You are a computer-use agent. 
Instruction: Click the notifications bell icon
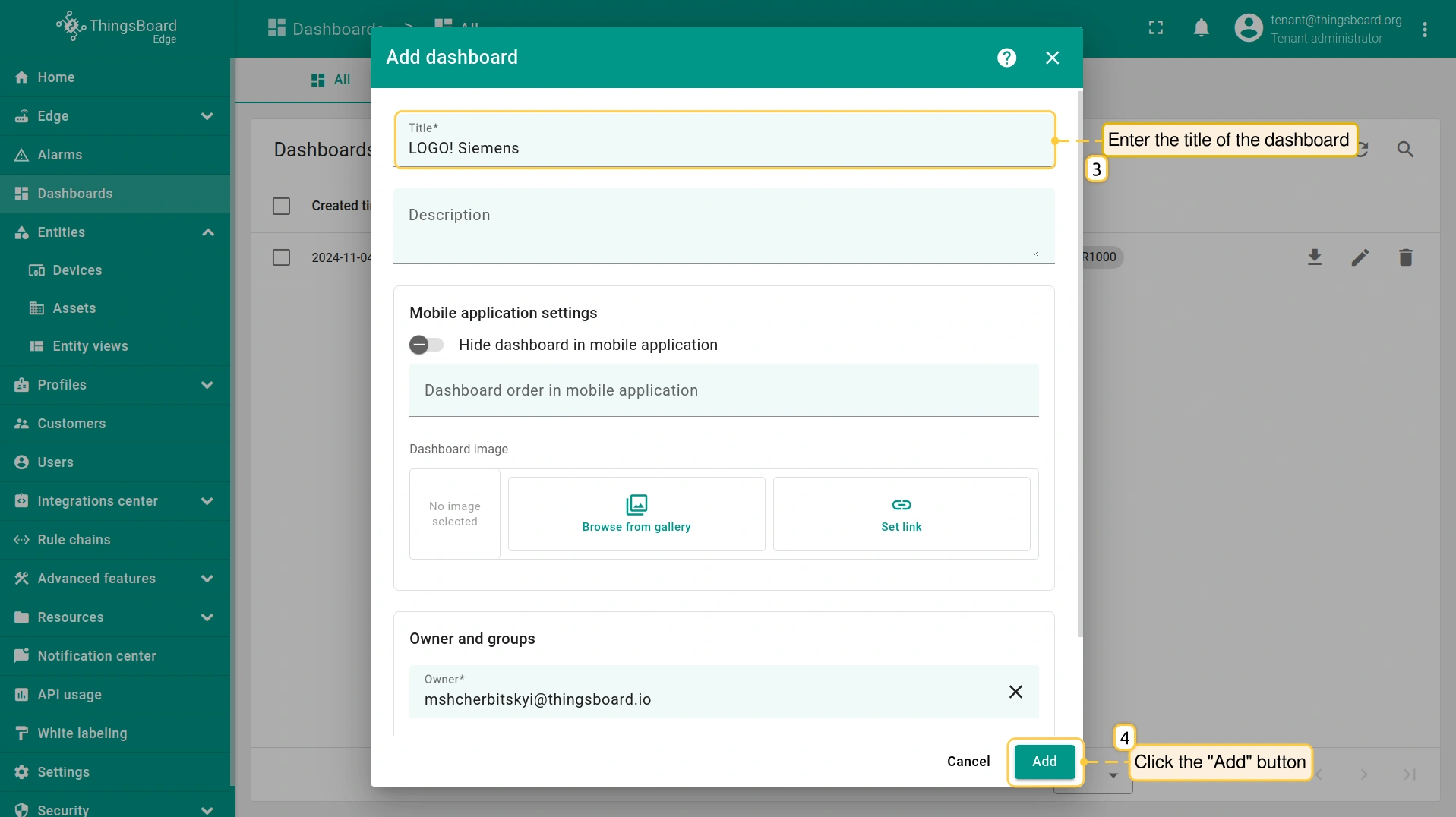tap(1201, 29)
